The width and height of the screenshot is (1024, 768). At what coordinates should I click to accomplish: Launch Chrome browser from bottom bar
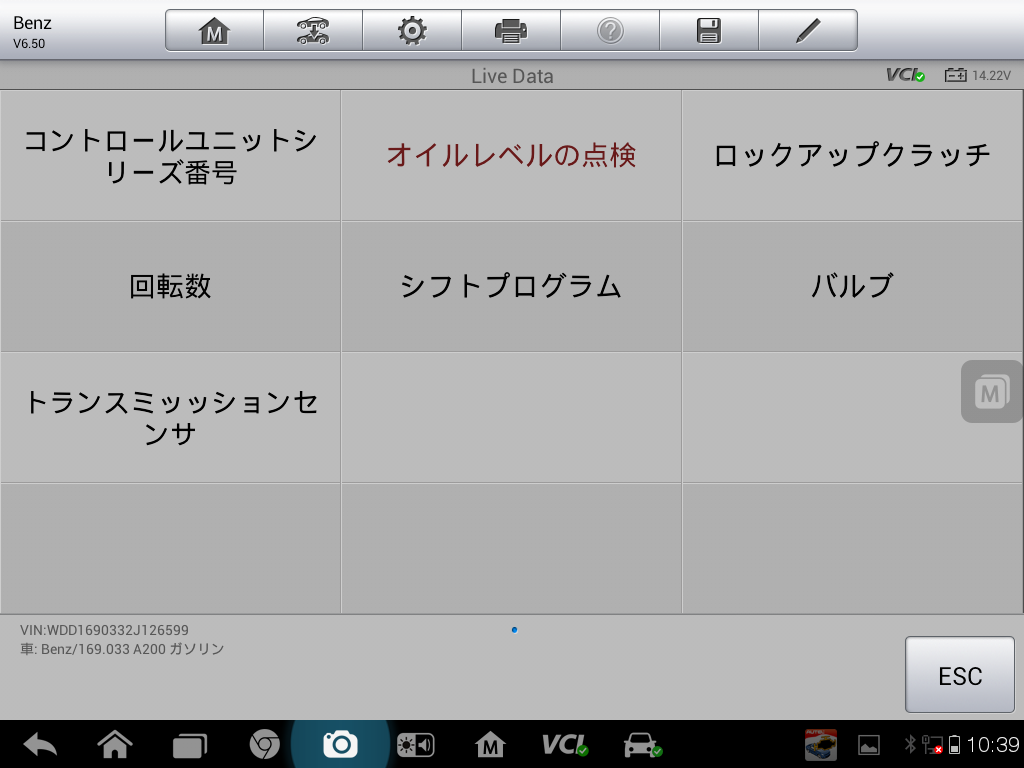point(264,744)
